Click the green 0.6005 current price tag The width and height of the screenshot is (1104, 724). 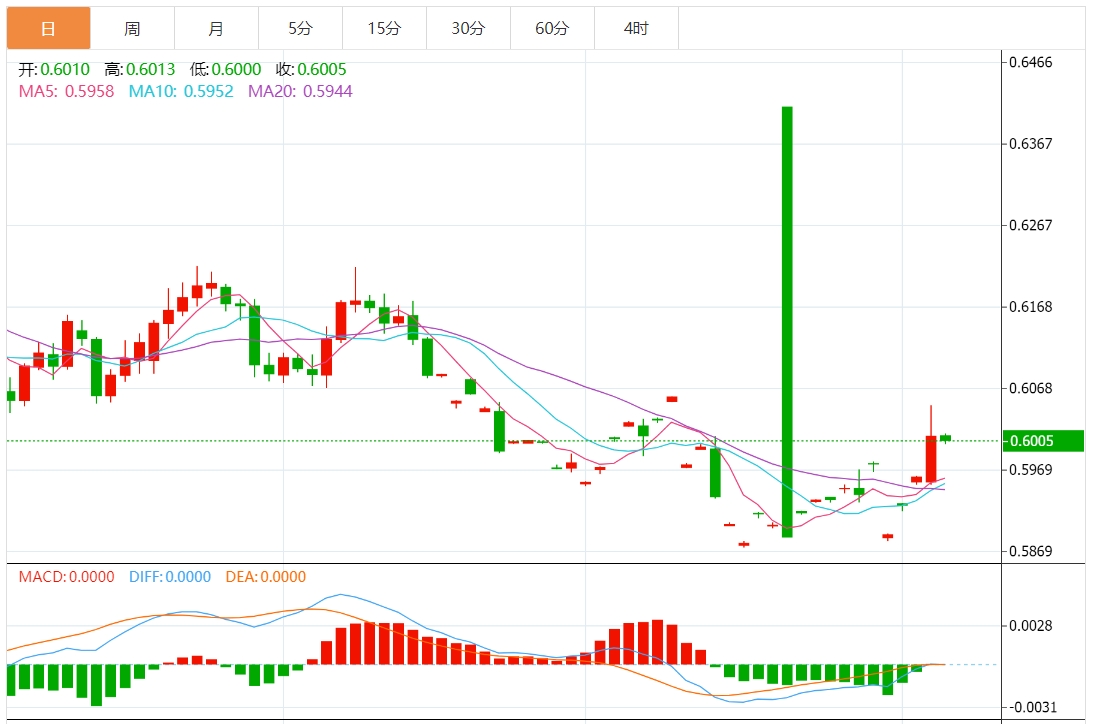click(x=1043, y=441)
